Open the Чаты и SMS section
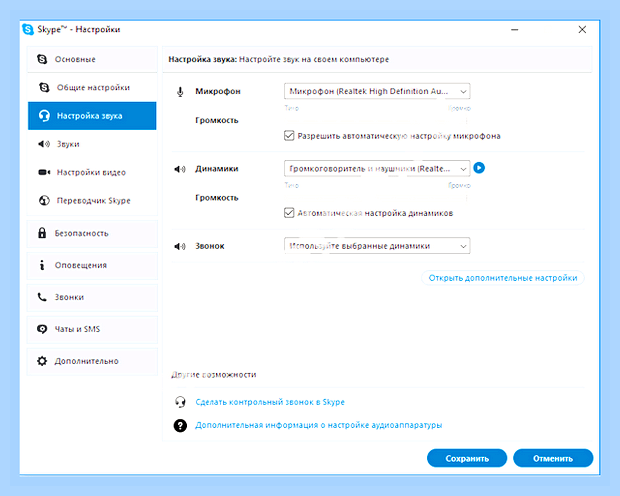Screen dimensions: 620x496 click(92, 329)
